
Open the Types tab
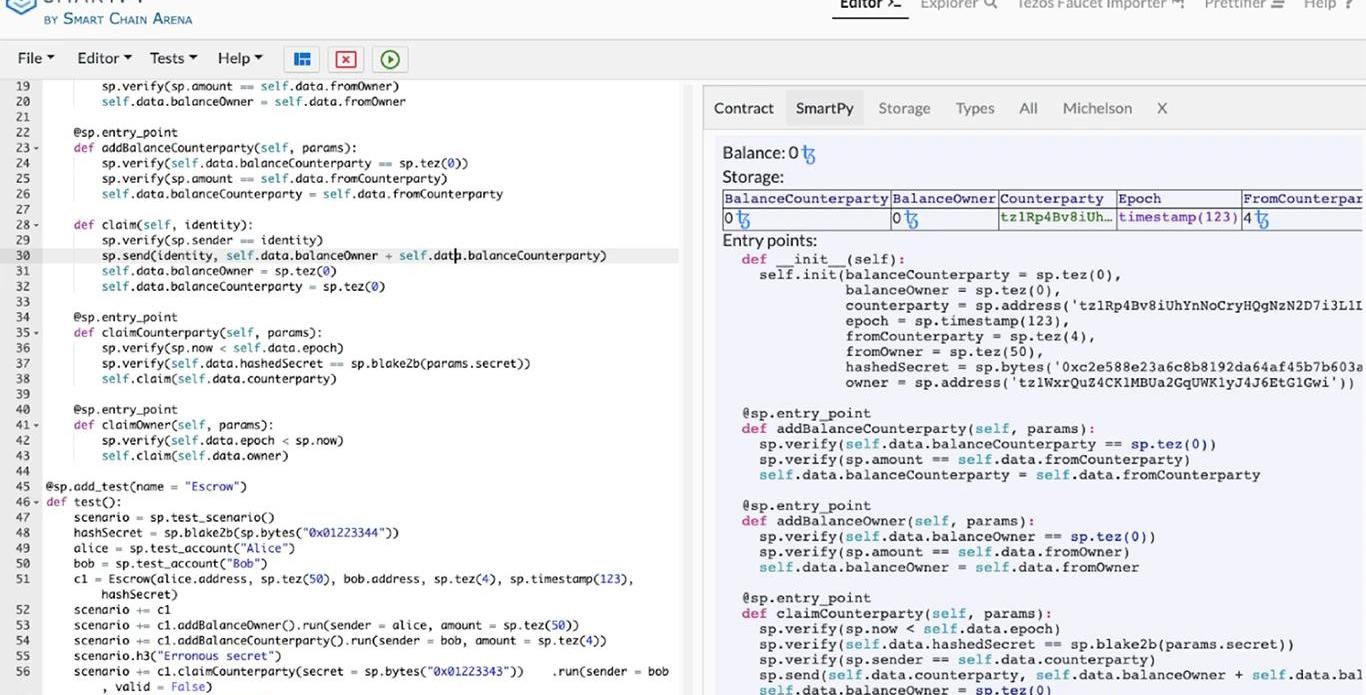point(974,108)
